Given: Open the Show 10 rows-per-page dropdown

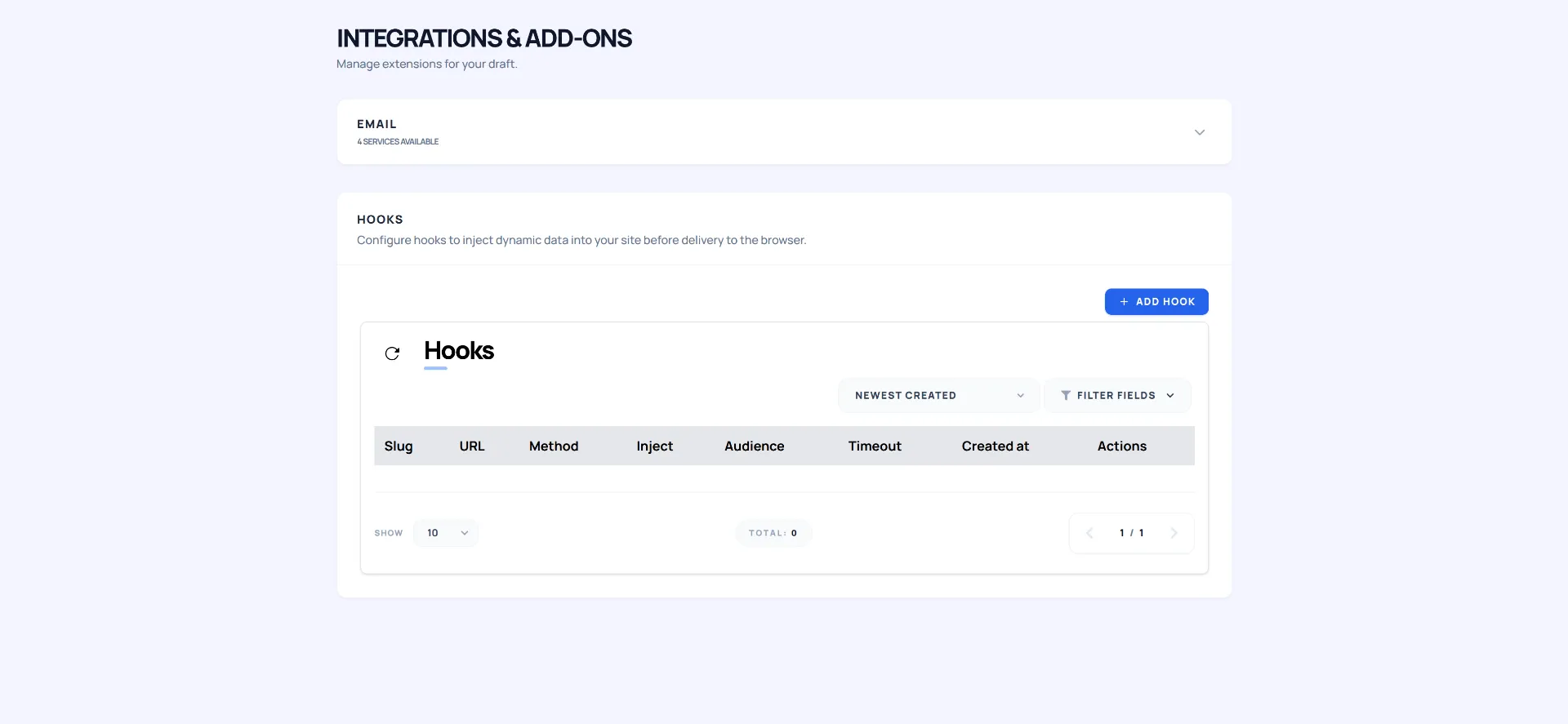Looking at the screenshot, I should [446, 533].
